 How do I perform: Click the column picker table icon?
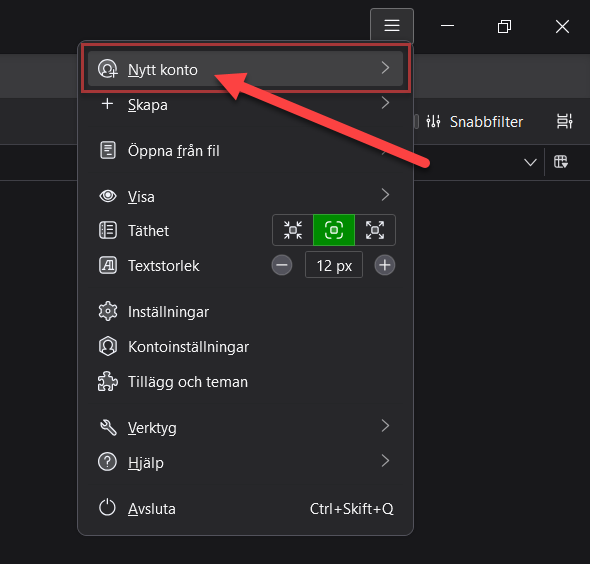(561, 162)
